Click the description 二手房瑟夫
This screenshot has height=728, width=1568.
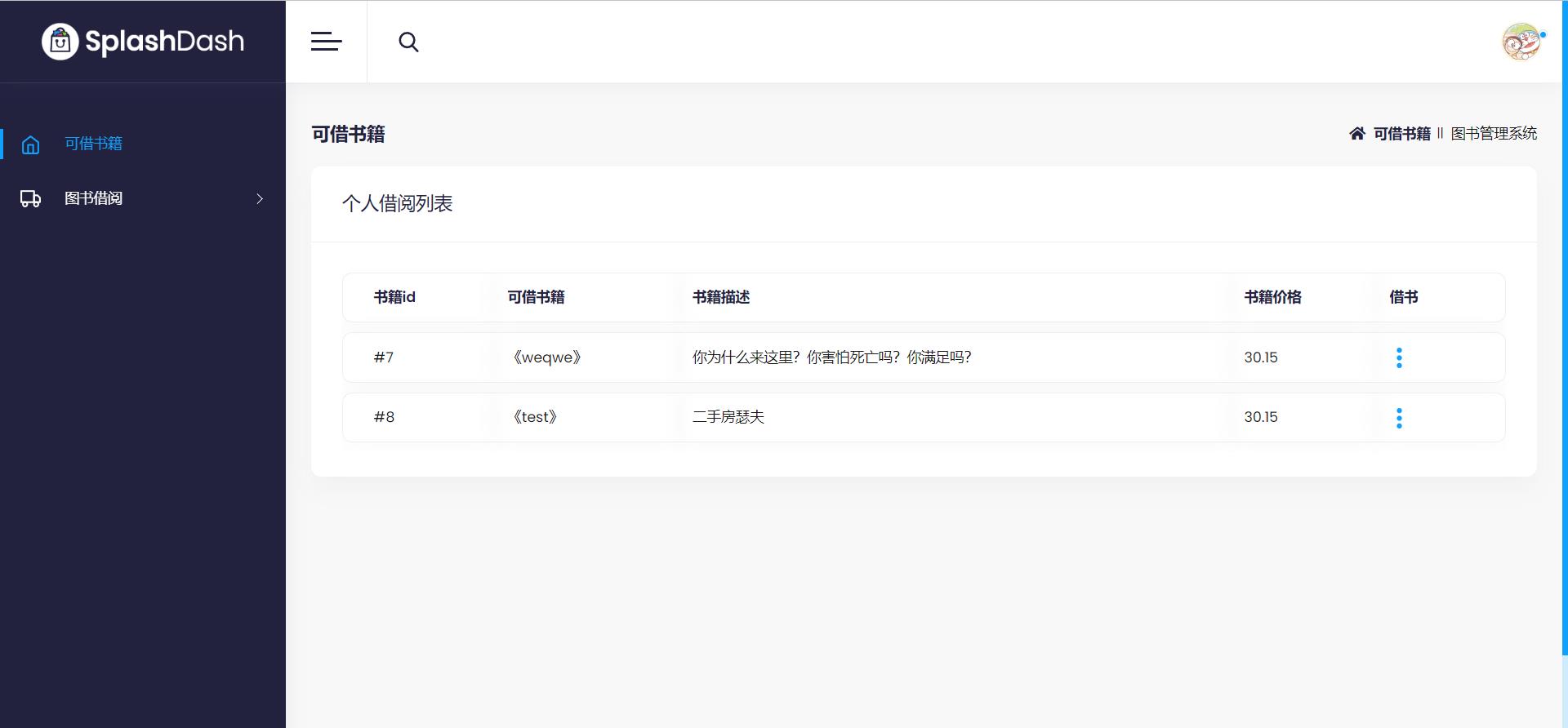728,417
